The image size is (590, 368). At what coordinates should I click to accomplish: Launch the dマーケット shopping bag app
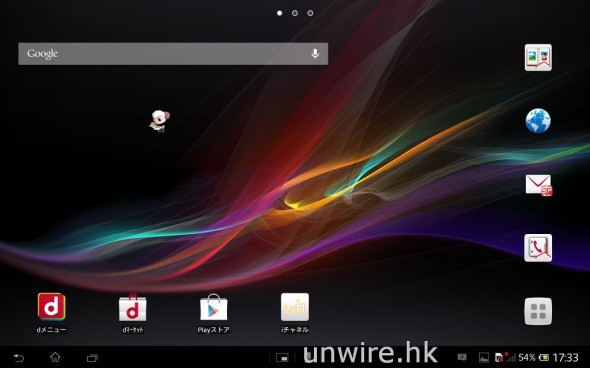coord(132,313)
